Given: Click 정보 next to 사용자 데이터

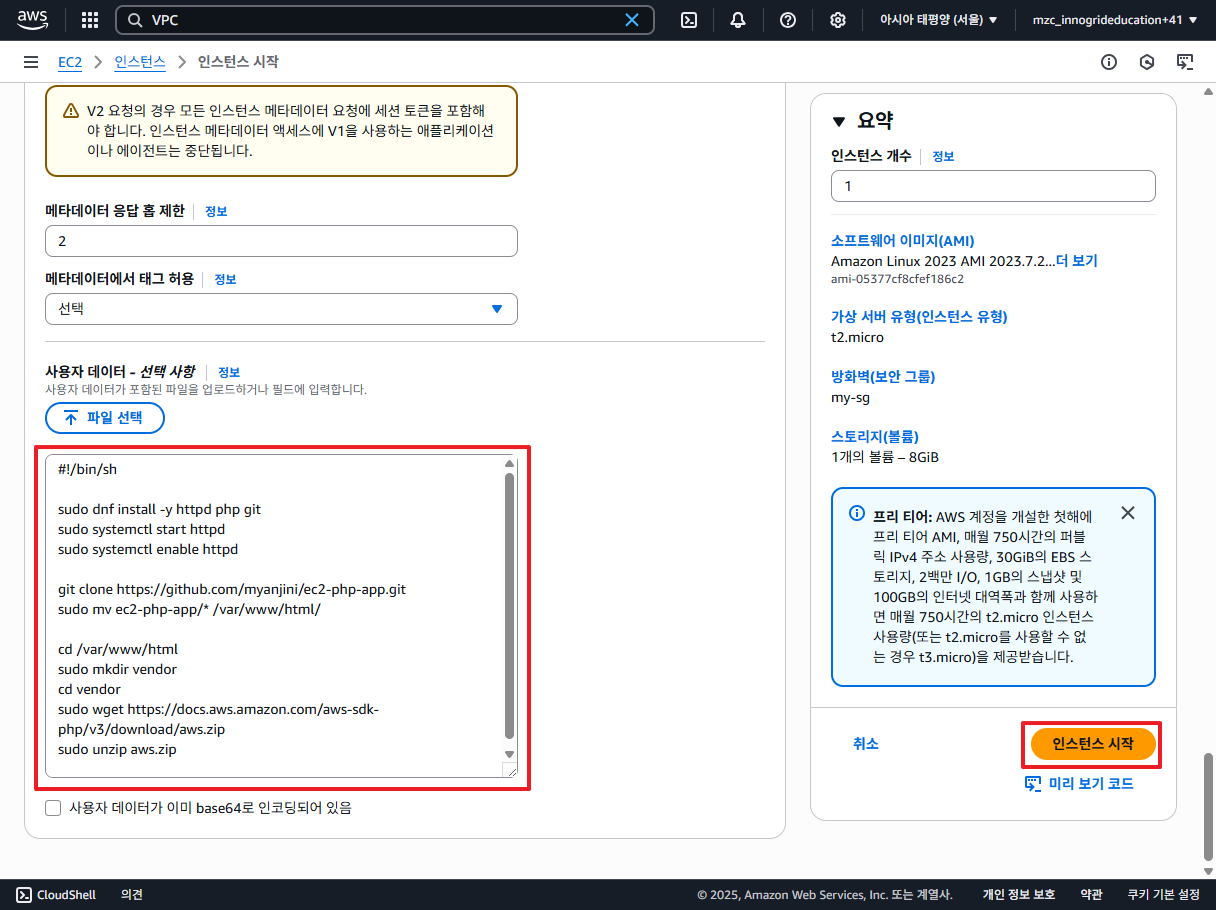Looking at the screenshot, I should click(x=229, y=372).
